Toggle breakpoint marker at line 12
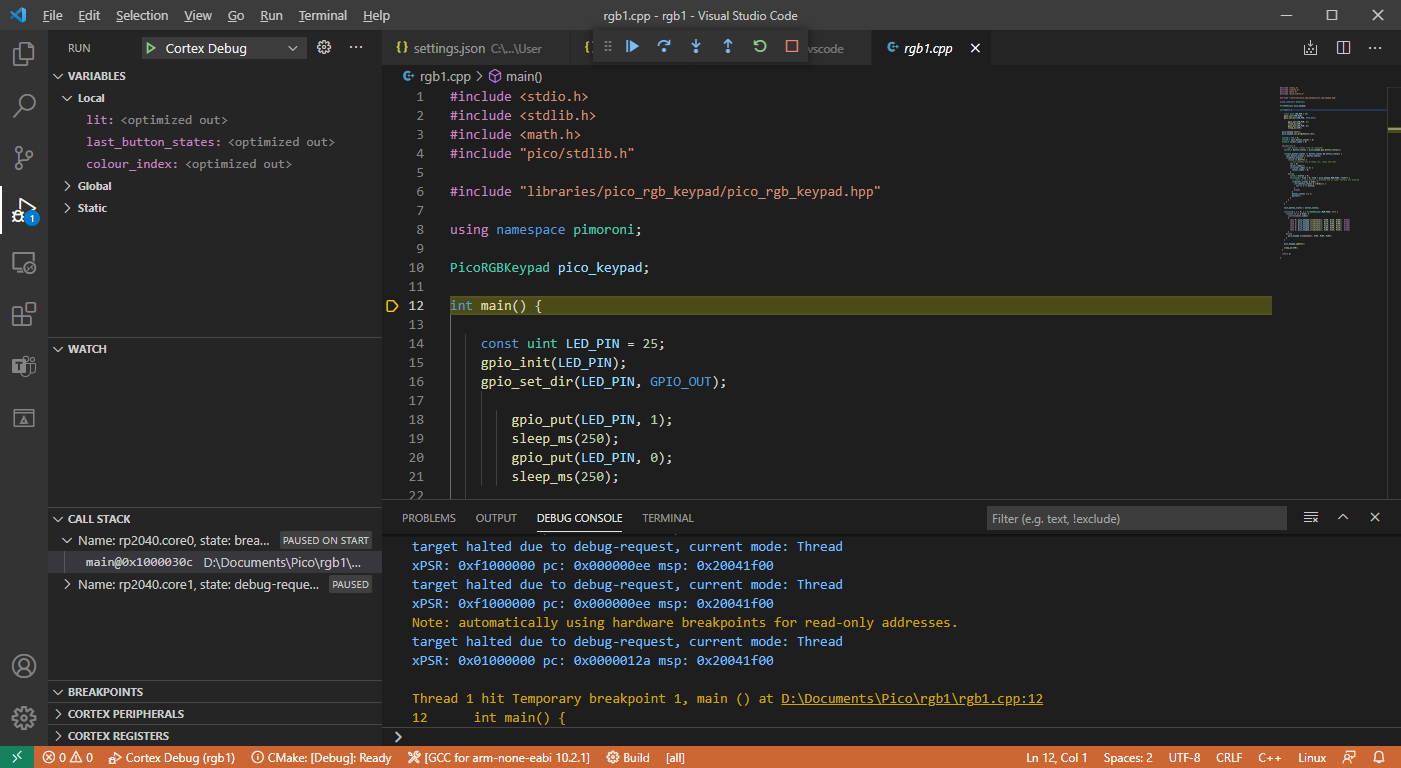This screenshot has width=1401, height=768. (x=392, y=306)
